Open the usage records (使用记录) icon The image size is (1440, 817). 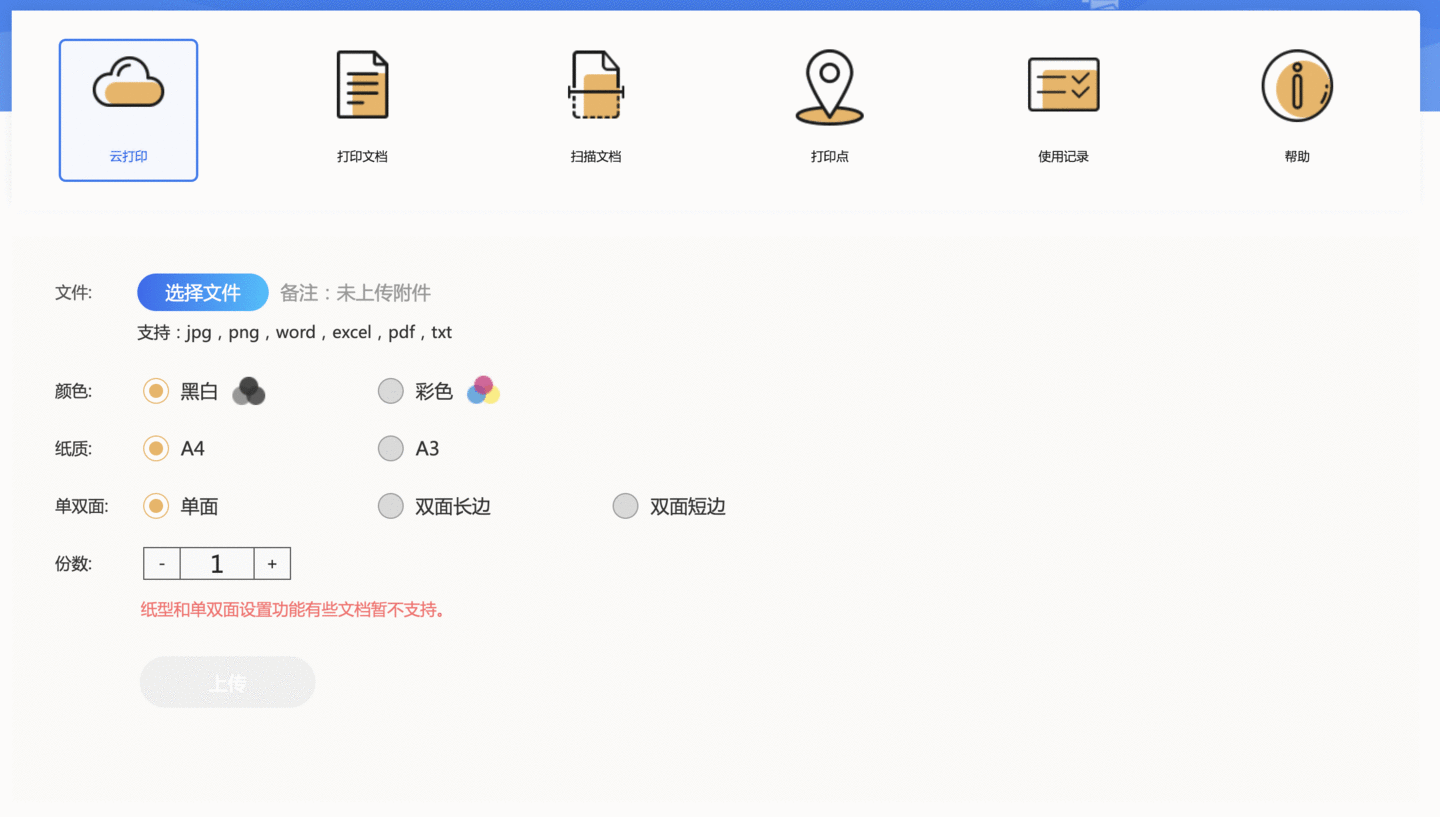[x=1063, y=85]
